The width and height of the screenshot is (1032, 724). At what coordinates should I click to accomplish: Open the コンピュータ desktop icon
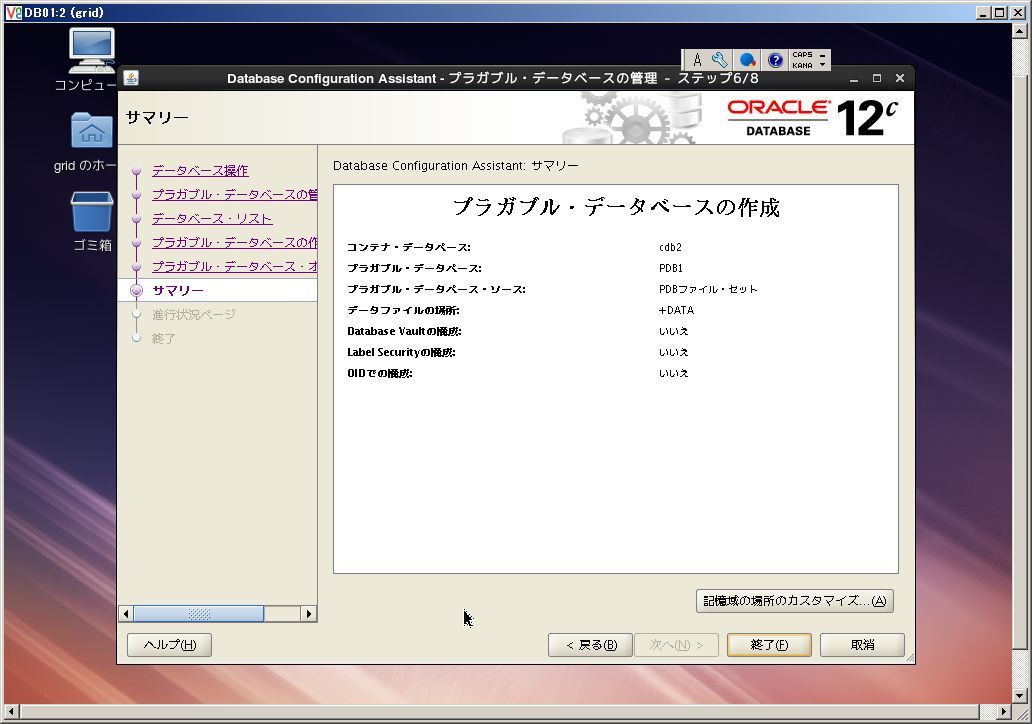[91, 51]
